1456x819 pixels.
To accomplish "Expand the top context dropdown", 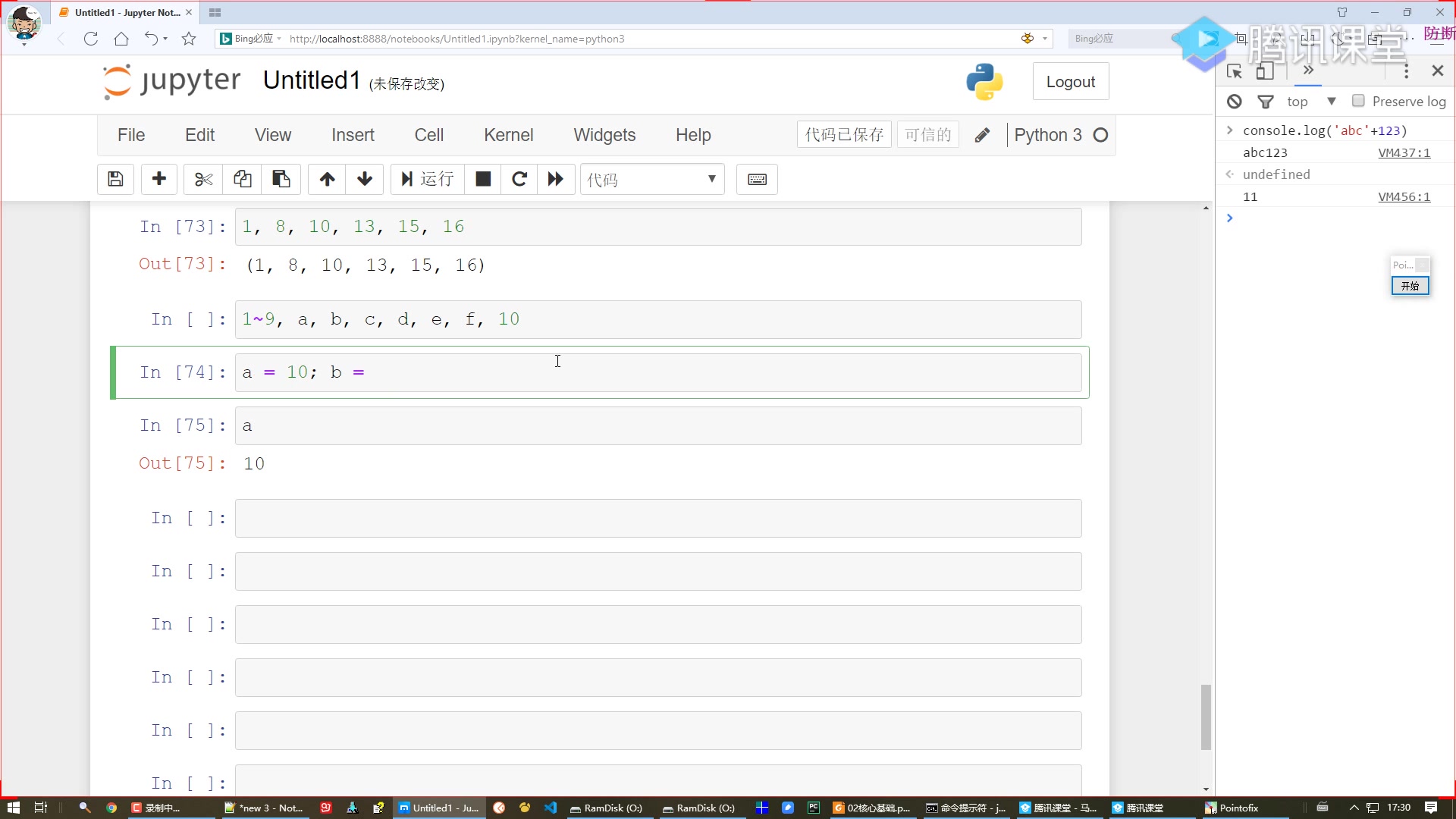I will tap(1331, 101).
